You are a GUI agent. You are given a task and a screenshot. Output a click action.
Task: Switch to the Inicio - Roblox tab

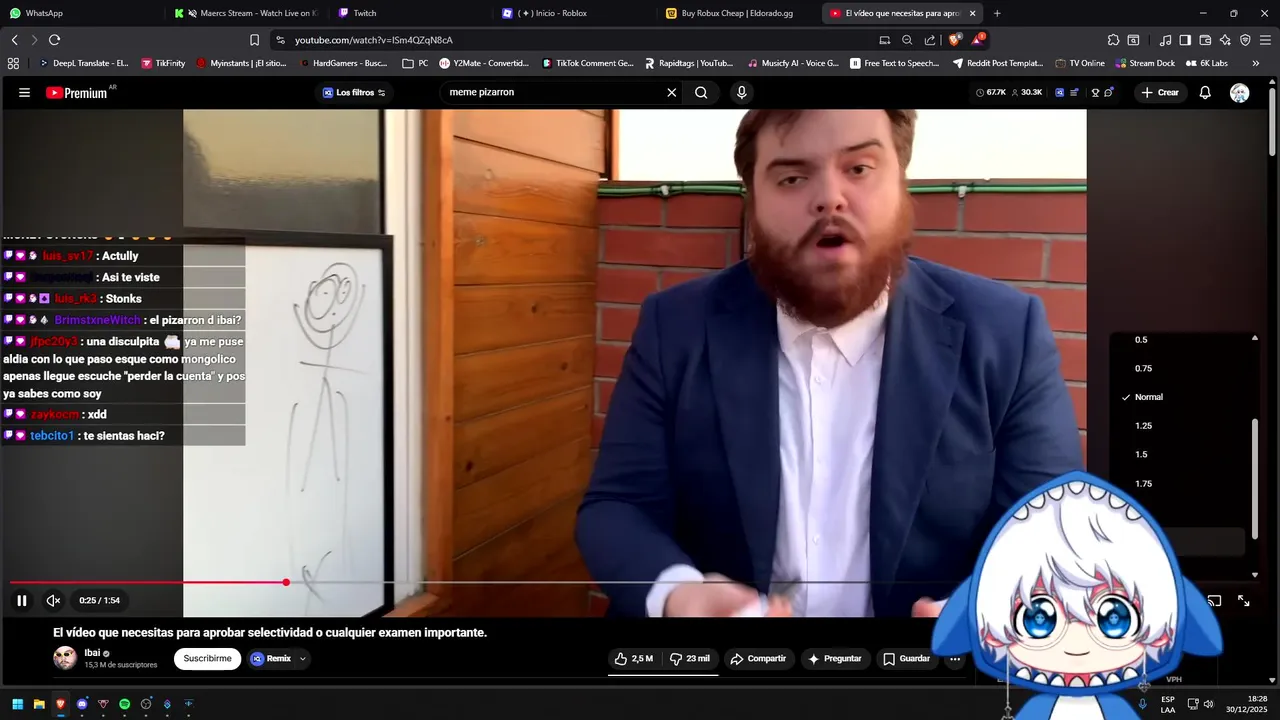click(x=575, y=13)
